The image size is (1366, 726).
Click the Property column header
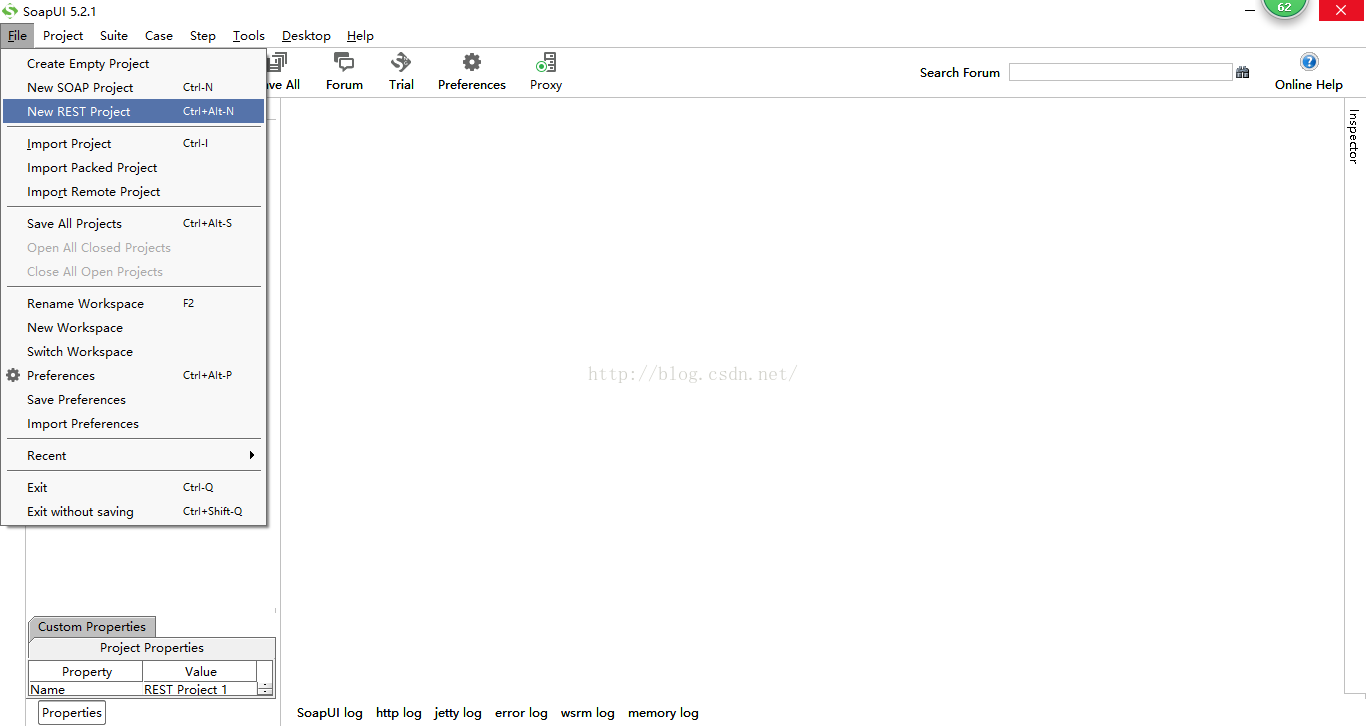pyautogui.click(x=86, y=672)
